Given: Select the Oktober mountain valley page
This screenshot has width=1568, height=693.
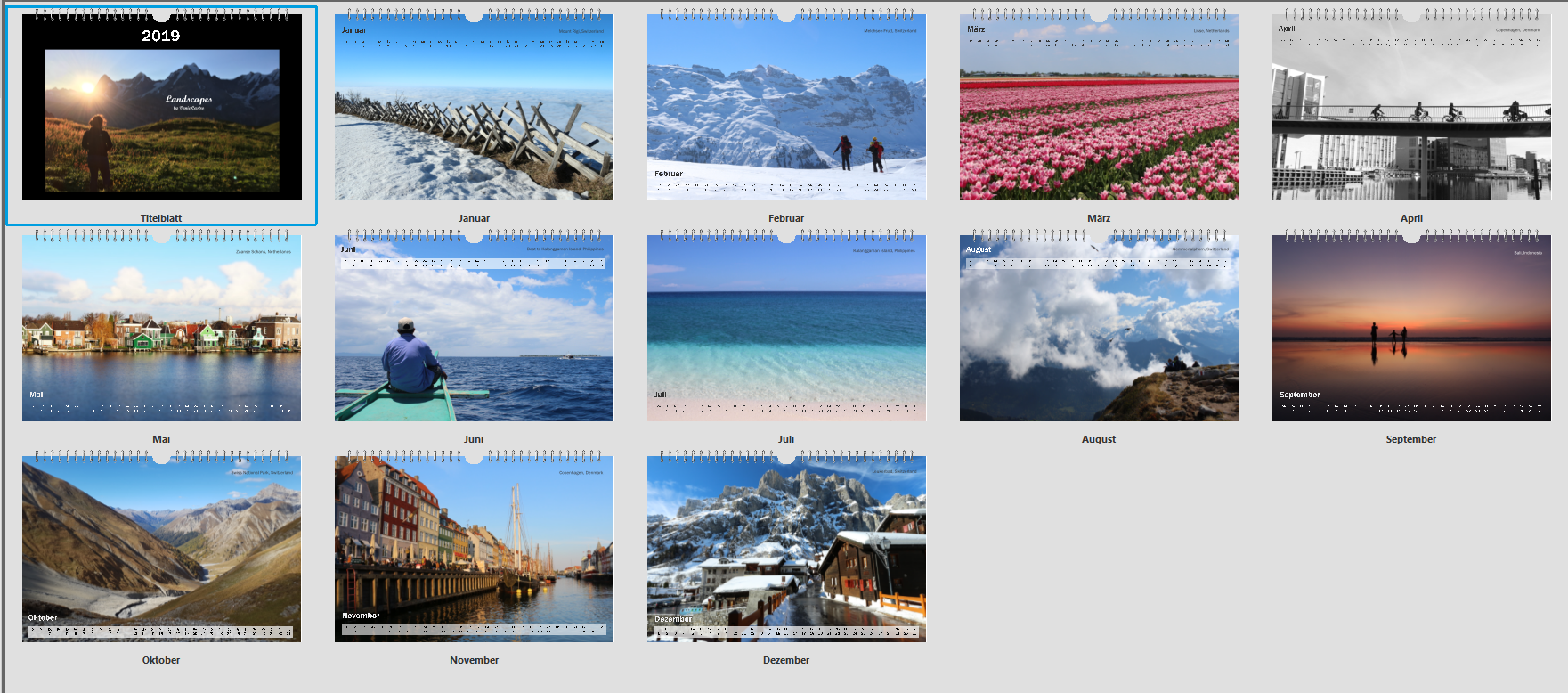Looking at the screenshot, I should click(x=161, y=549).
